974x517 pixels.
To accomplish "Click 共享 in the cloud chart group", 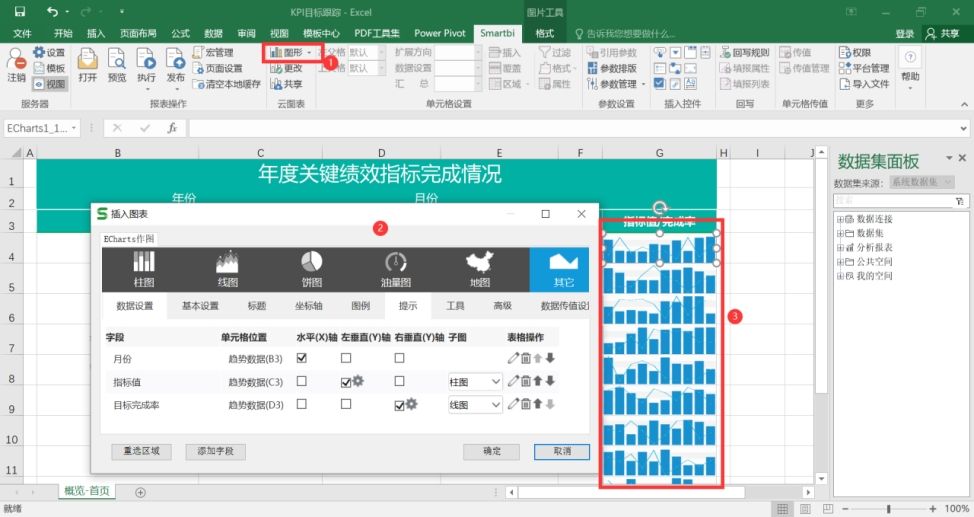I will (286, 84).
